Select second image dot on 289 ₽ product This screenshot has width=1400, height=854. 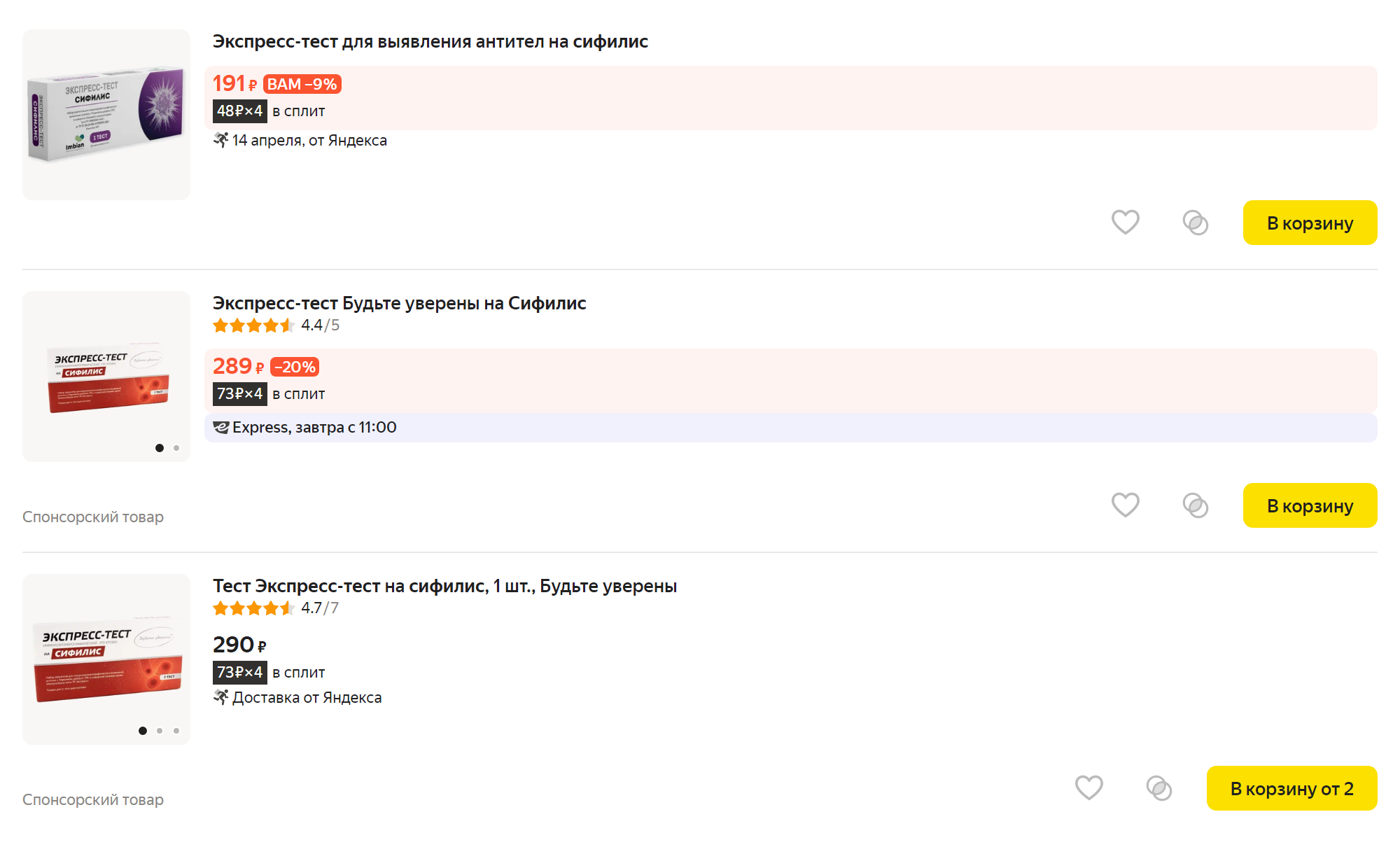click(176, 448)
